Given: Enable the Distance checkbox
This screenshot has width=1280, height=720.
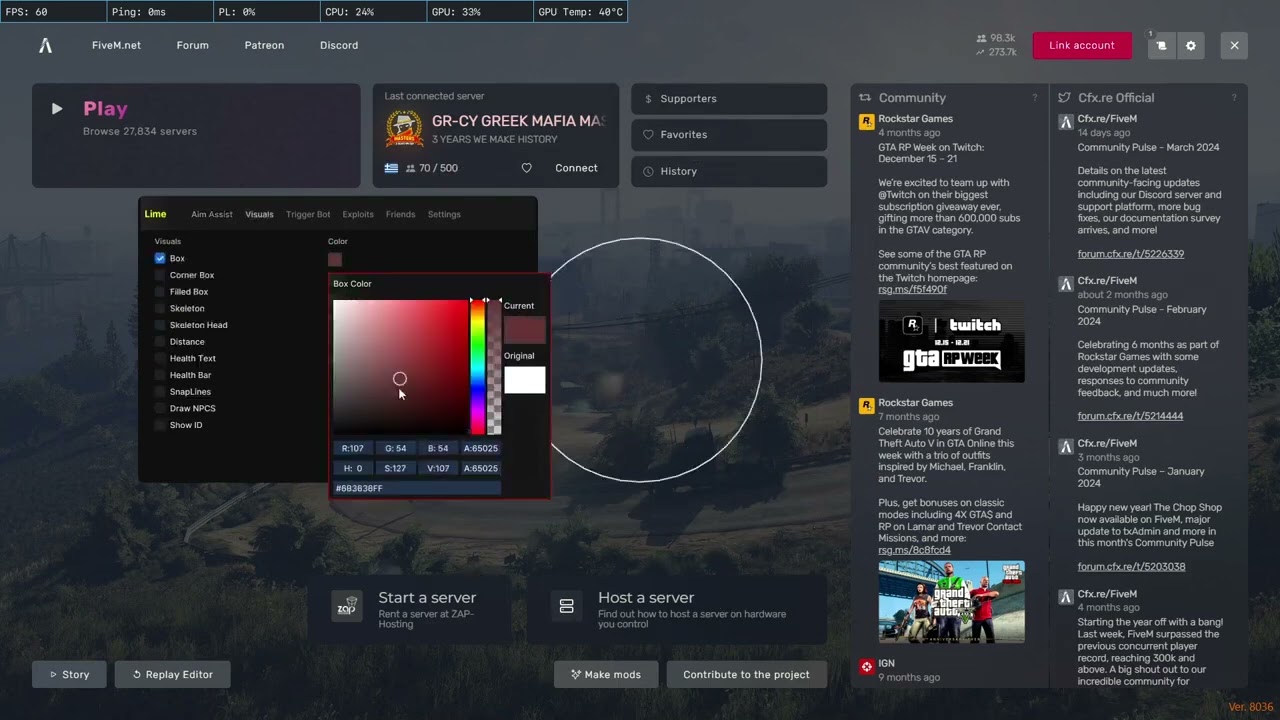Looking at the screenshot, I should [160, 342].
